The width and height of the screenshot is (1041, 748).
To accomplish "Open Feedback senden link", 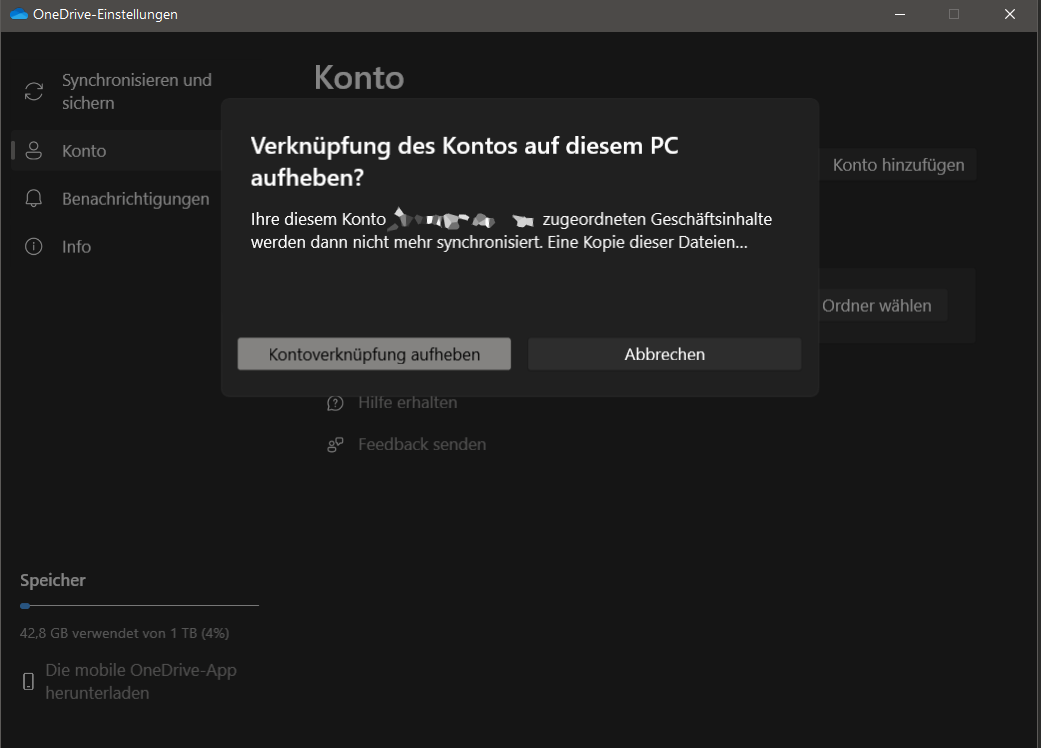I will pyautogui.click(x=422, y=444).
